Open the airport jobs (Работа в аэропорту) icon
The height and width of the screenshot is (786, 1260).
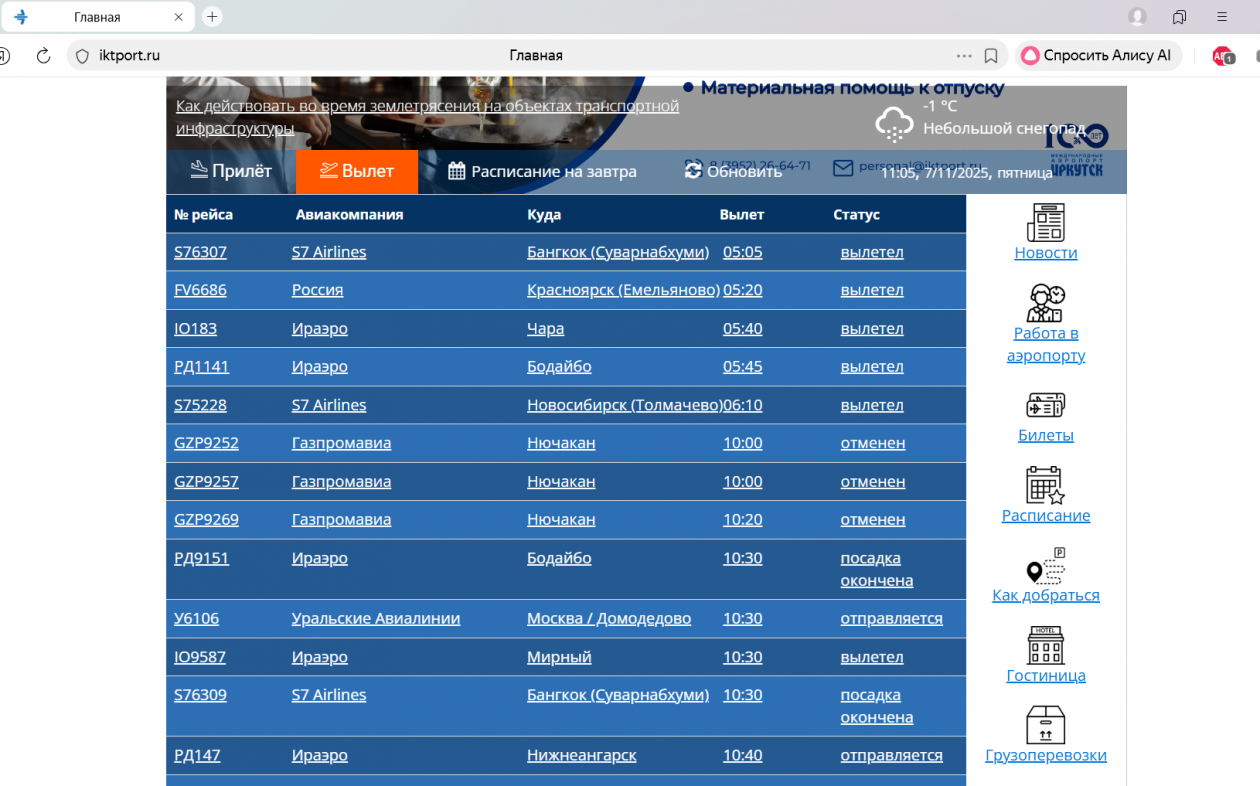[x=1045, y=303]
